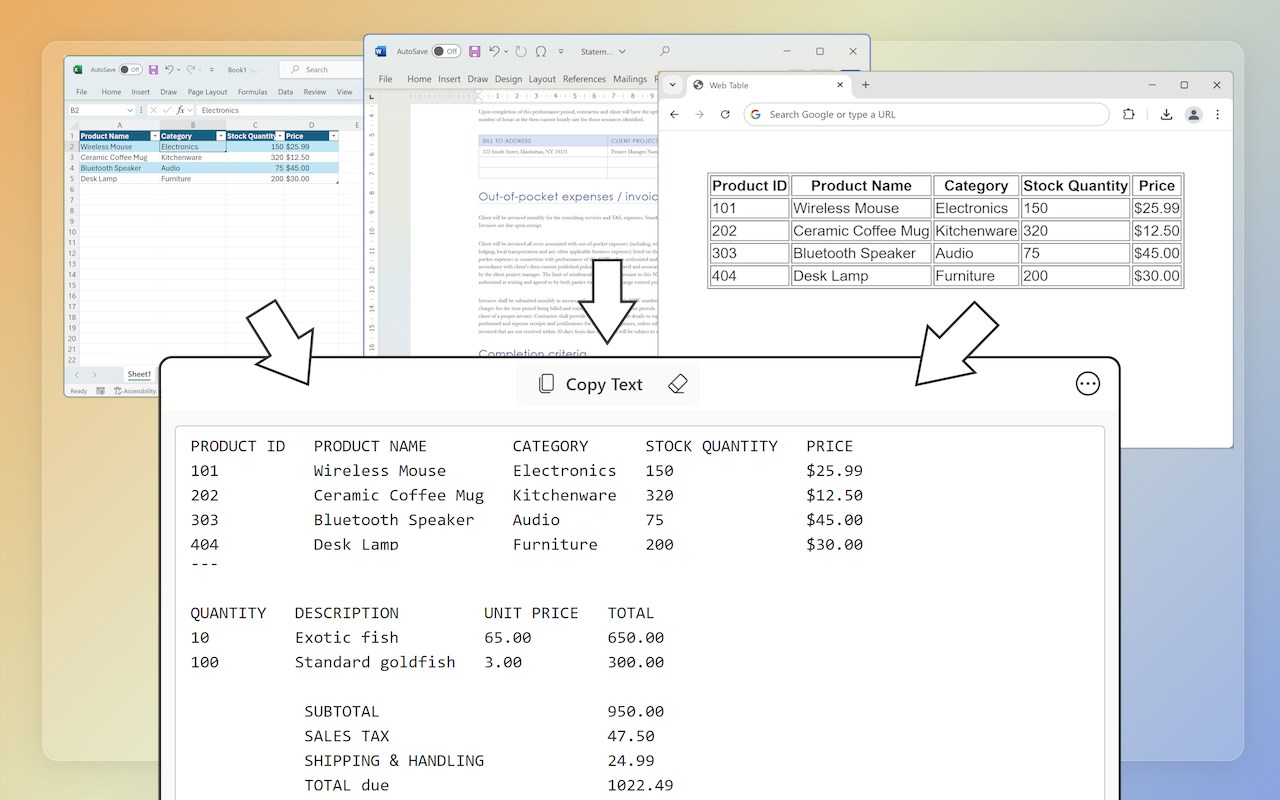The height and width of the screenshot is (800, 1280).
Task: Close the Web Table browser tab
Action: 840,85
